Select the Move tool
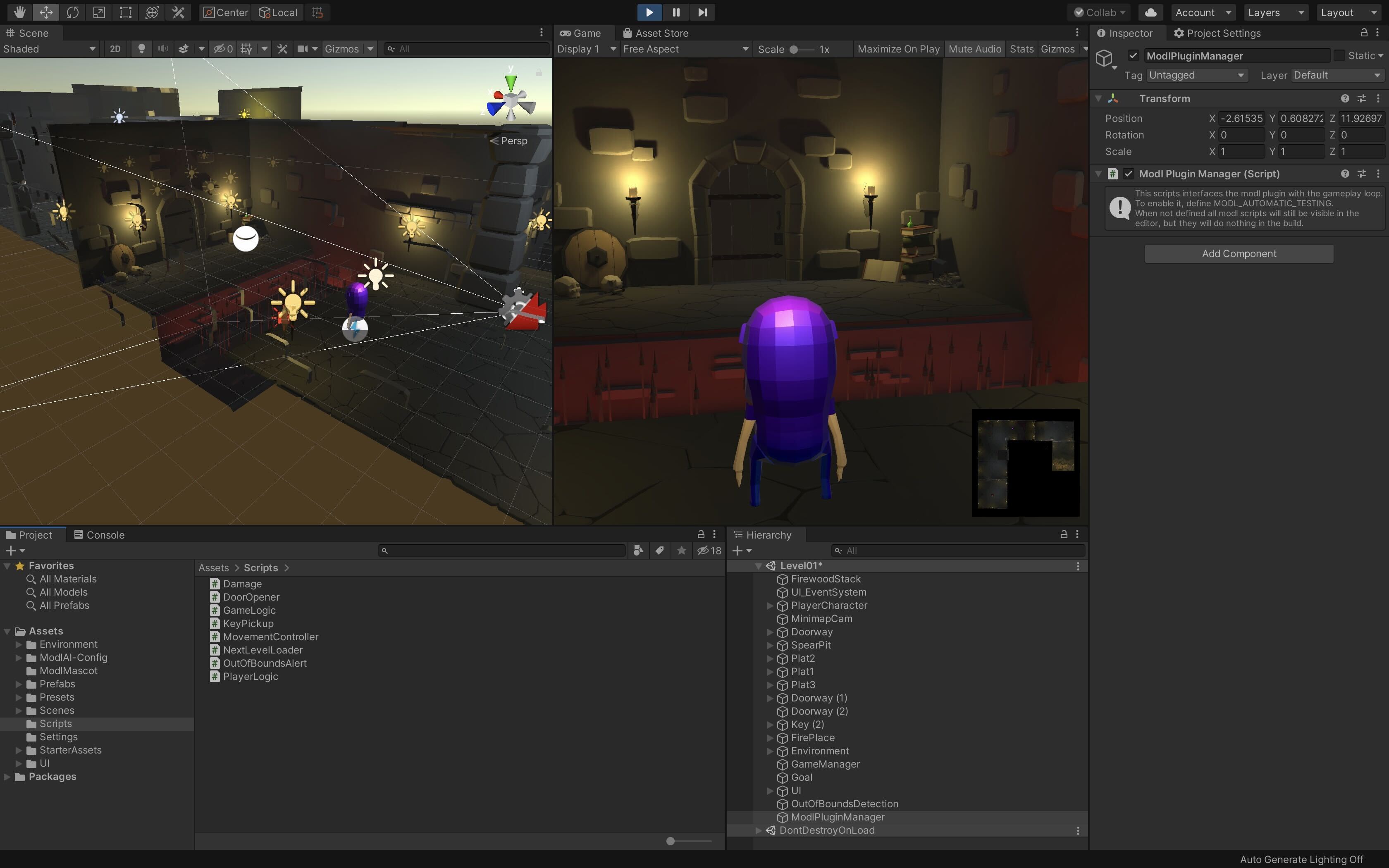The width and height of the screenshot is (1389, 868). (x=46, y=12)
